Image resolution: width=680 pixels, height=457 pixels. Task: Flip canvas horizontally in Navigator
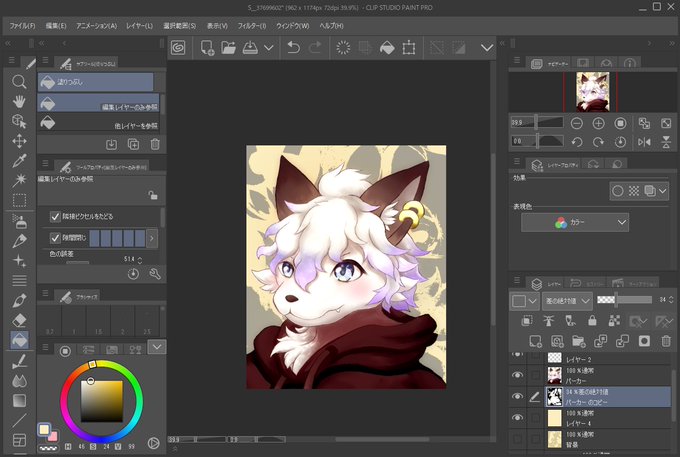tap(644, 142)
